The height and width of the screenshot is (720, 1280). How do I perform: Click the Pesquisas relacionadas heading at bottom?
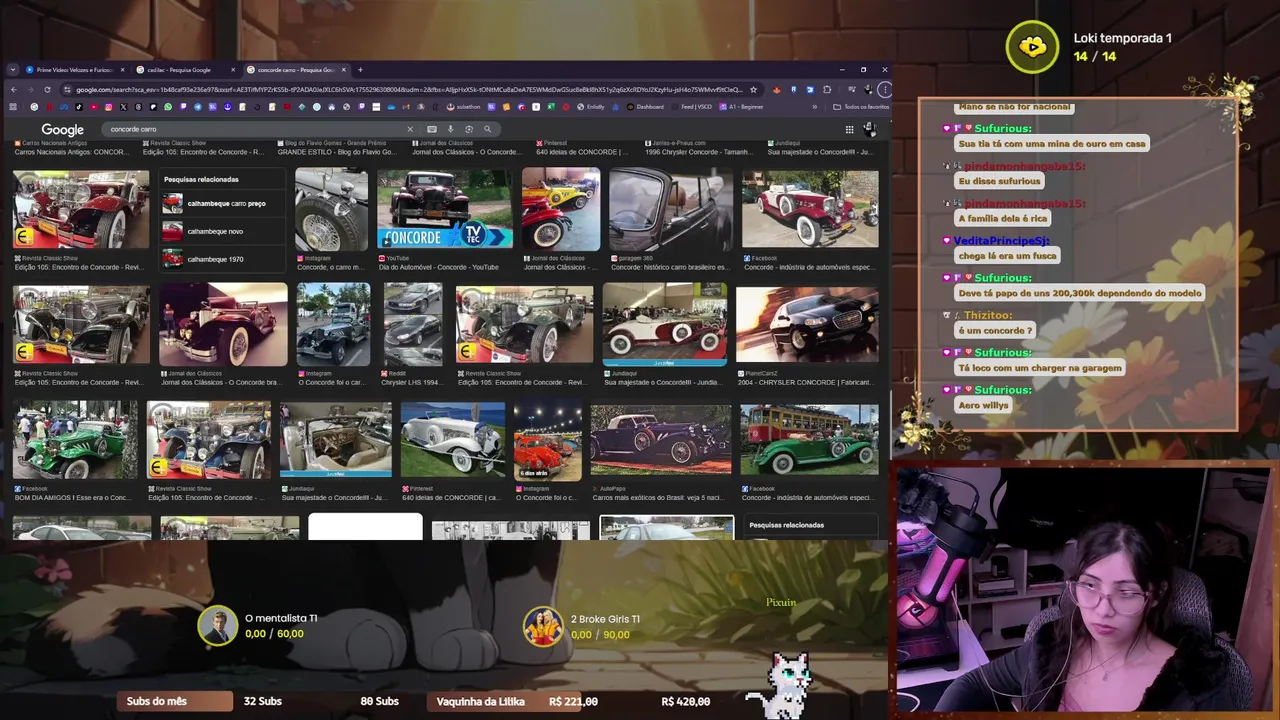(787, 525)
